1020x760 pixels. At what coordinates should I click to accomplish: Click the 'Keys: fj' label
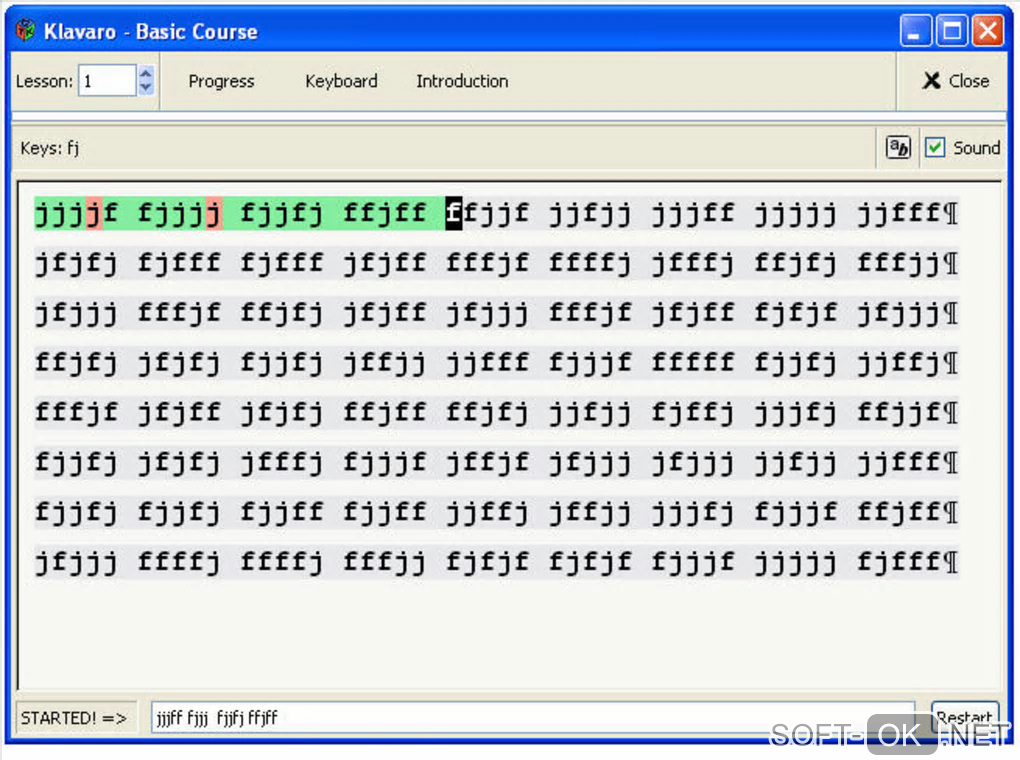[49, 148]
